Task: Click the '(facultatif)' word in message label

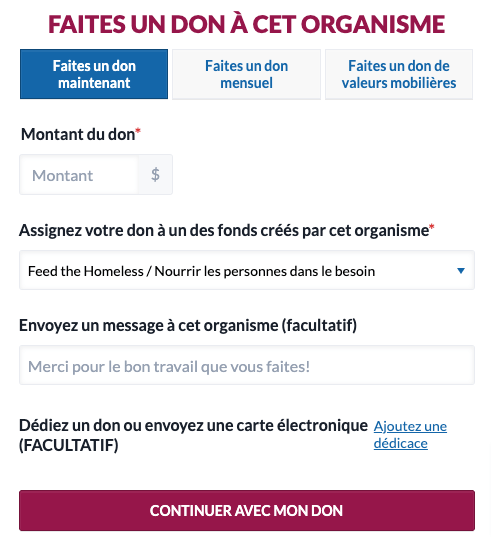Action: point(319,326)
